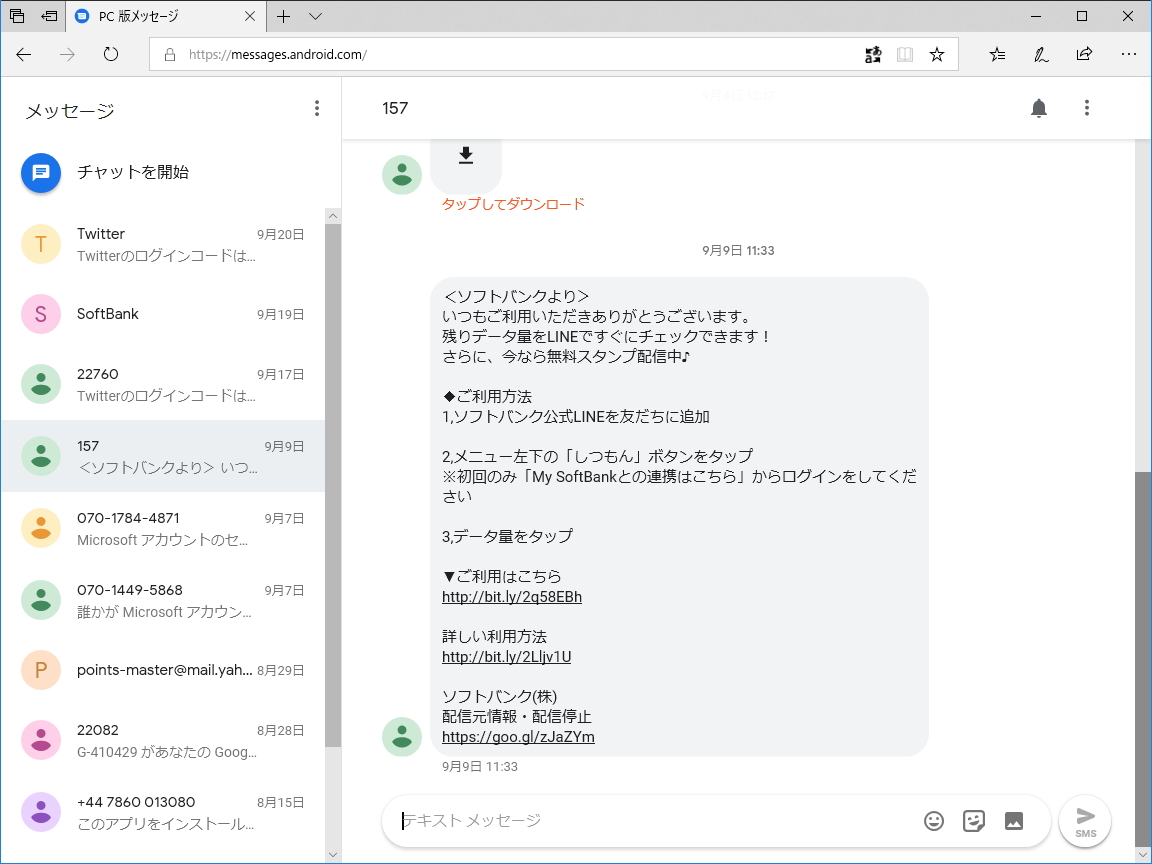Open conversation notifications bell
Viewport: 1152px width, 864px height.
[x=1038, y=107]
